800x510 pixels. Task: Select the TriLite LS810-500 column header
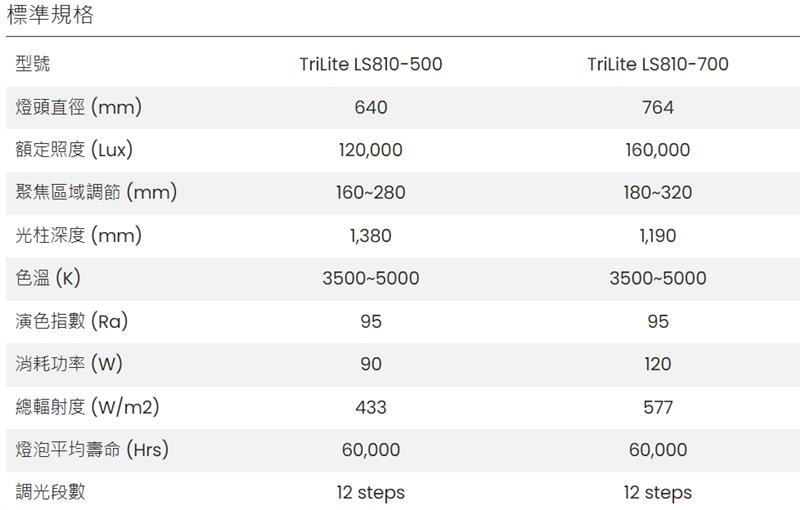[370, 64]
